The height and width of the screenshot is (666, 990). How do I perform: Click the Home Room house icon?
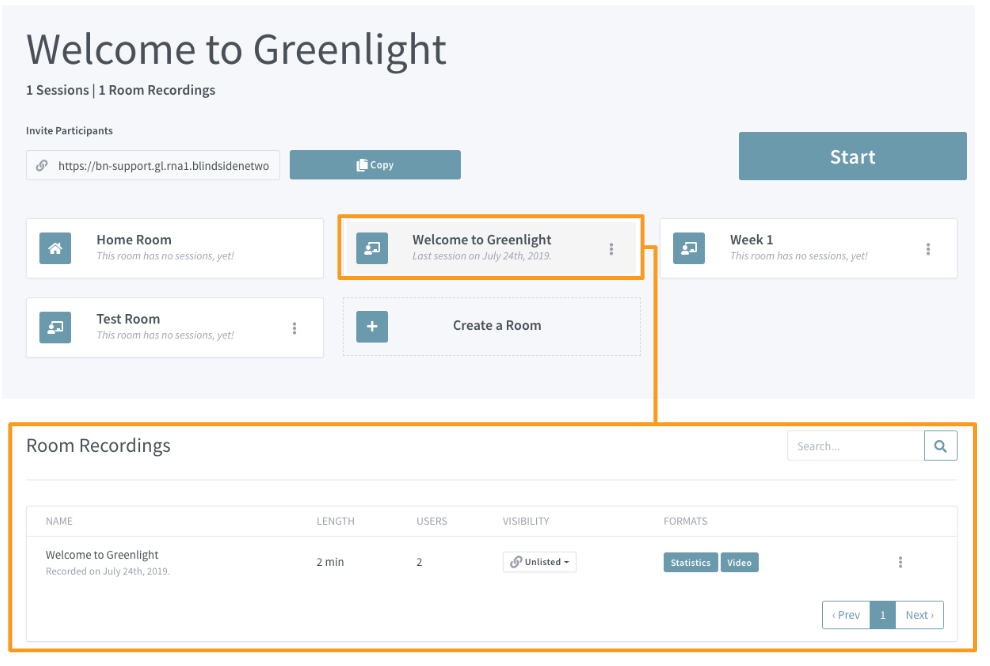tap(55, 248)
